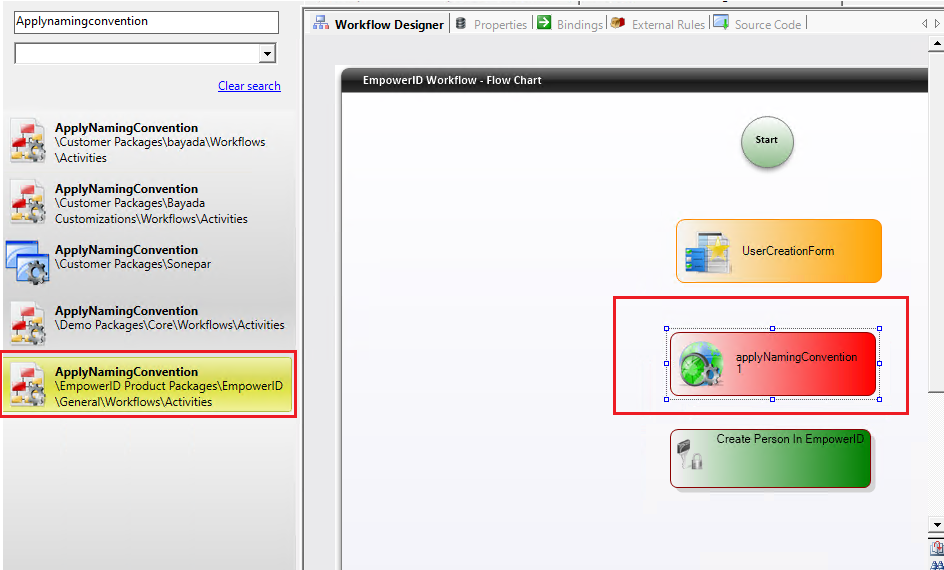Click the scroll down arrow of the designer scrollbar
The image size is (944, 570).
pos(937,525)
